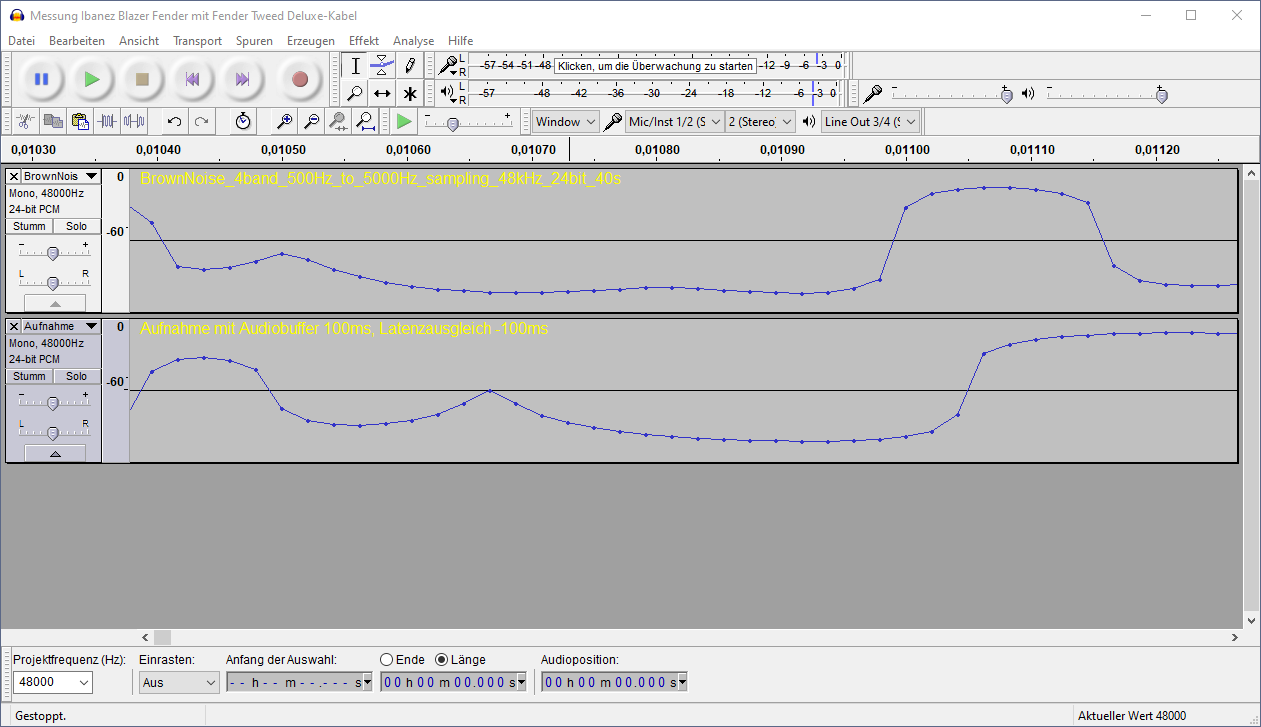Click the recording volume slider
The image size is (1261, 727).
coord(951,94)
